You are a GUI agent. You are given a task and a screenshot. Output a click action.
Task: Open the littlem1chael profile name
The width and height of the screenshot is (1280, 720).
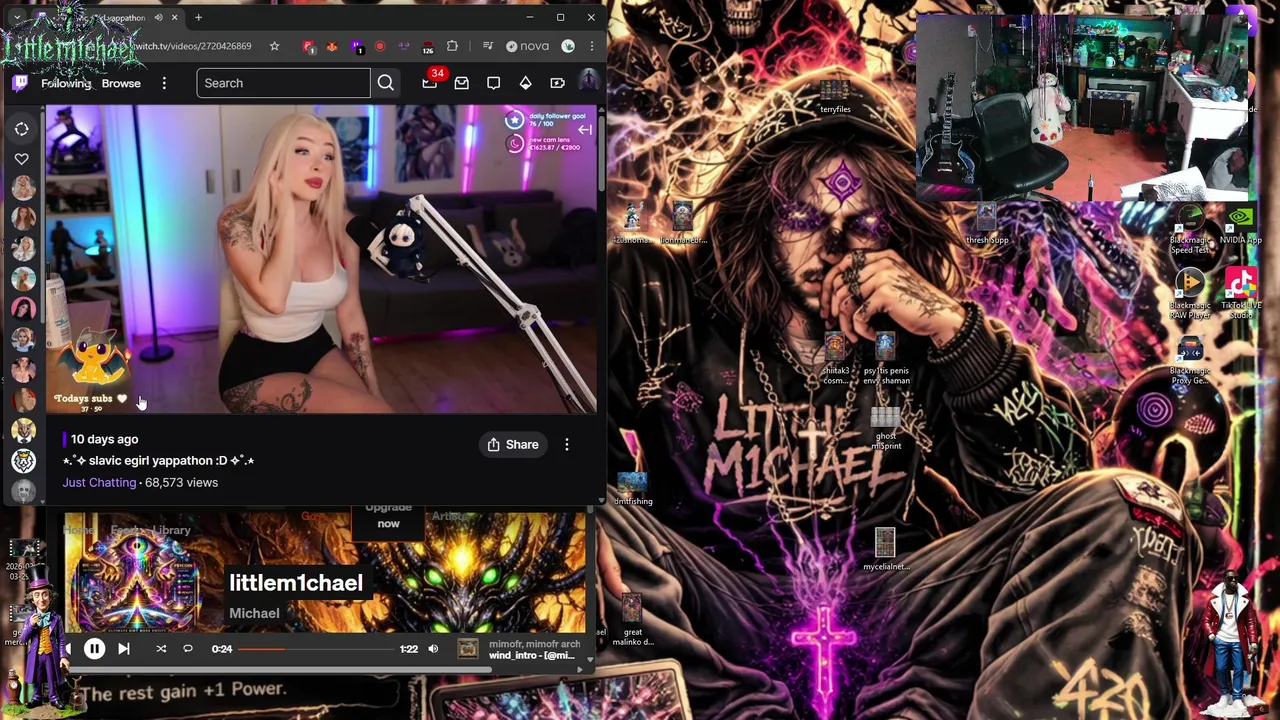(296, 583)
